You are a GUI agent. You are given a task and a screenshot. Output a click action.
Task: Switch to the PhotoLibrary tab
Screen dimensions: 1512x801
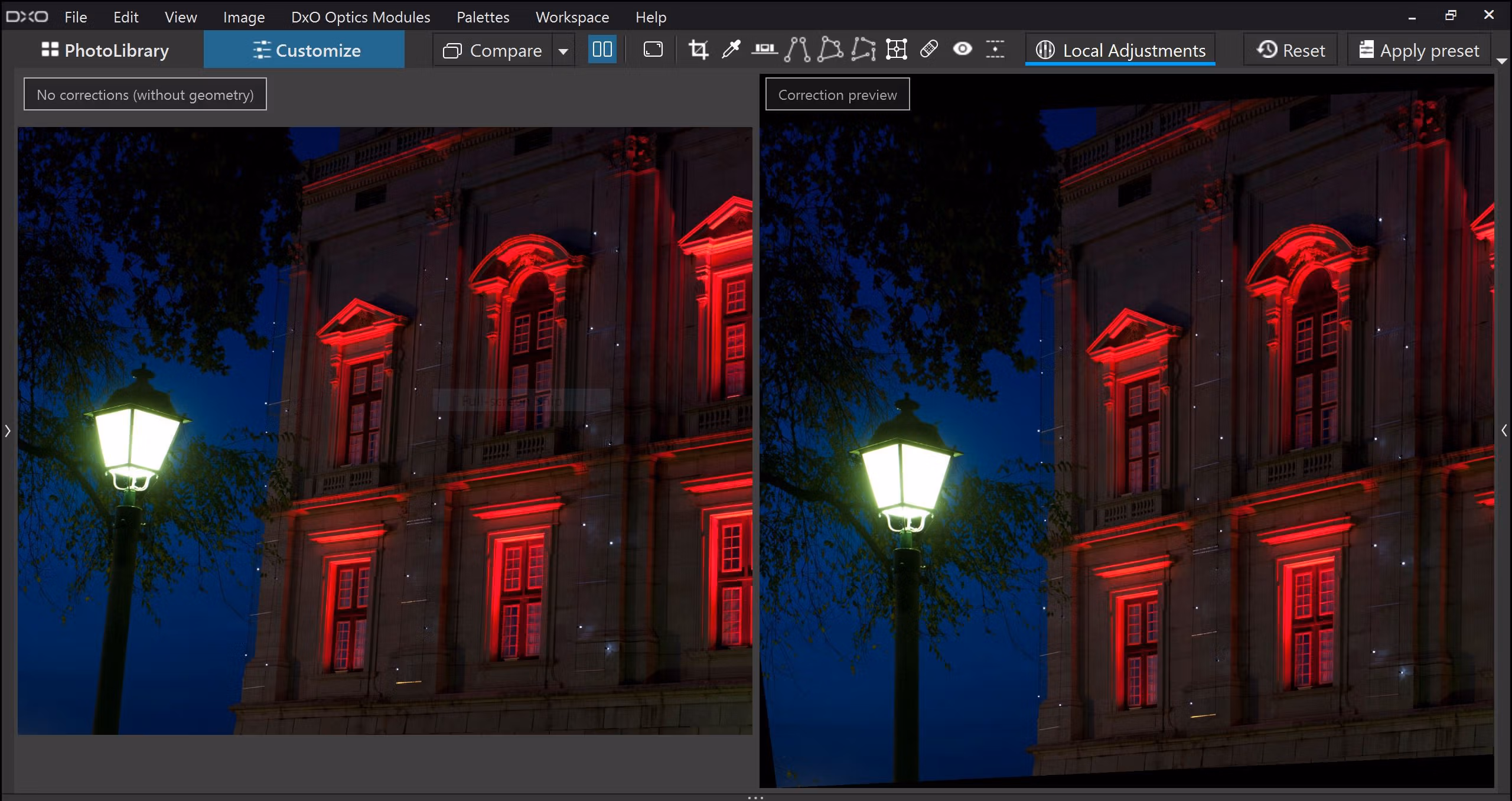tap(105, 50)
